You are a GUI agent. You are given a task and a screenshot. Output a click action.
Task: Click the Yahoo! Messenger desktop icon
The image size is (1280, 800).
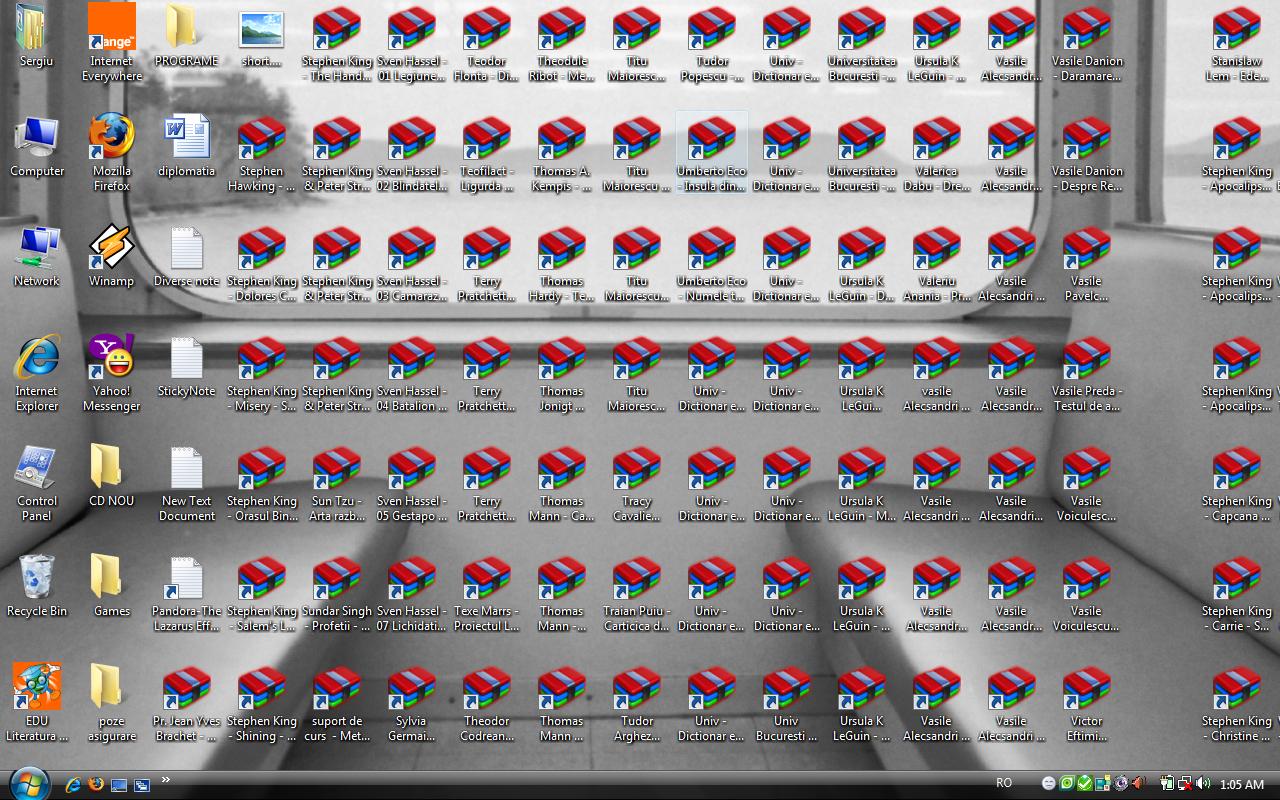point(111,359)
